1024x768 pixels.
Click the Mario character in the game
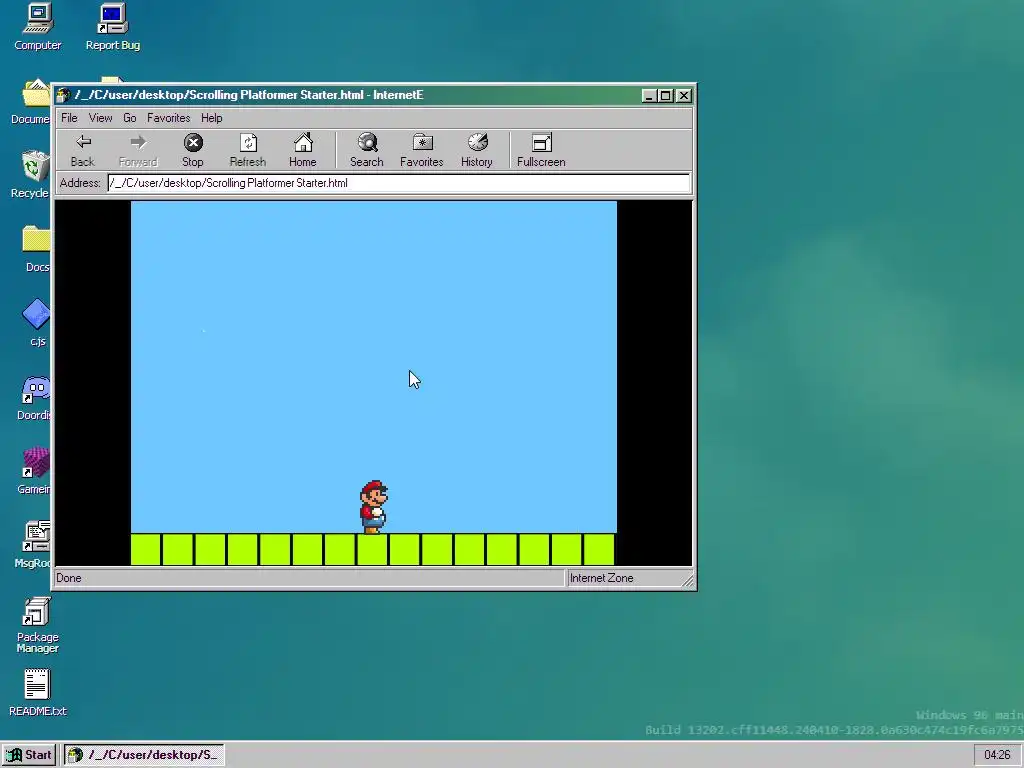[x=374, y=507]
